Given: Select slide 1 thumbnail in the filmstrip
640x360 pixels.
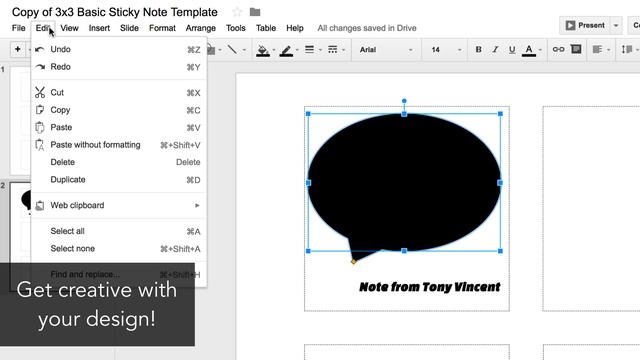Looking at the screenshot, I should click(20, 120).
